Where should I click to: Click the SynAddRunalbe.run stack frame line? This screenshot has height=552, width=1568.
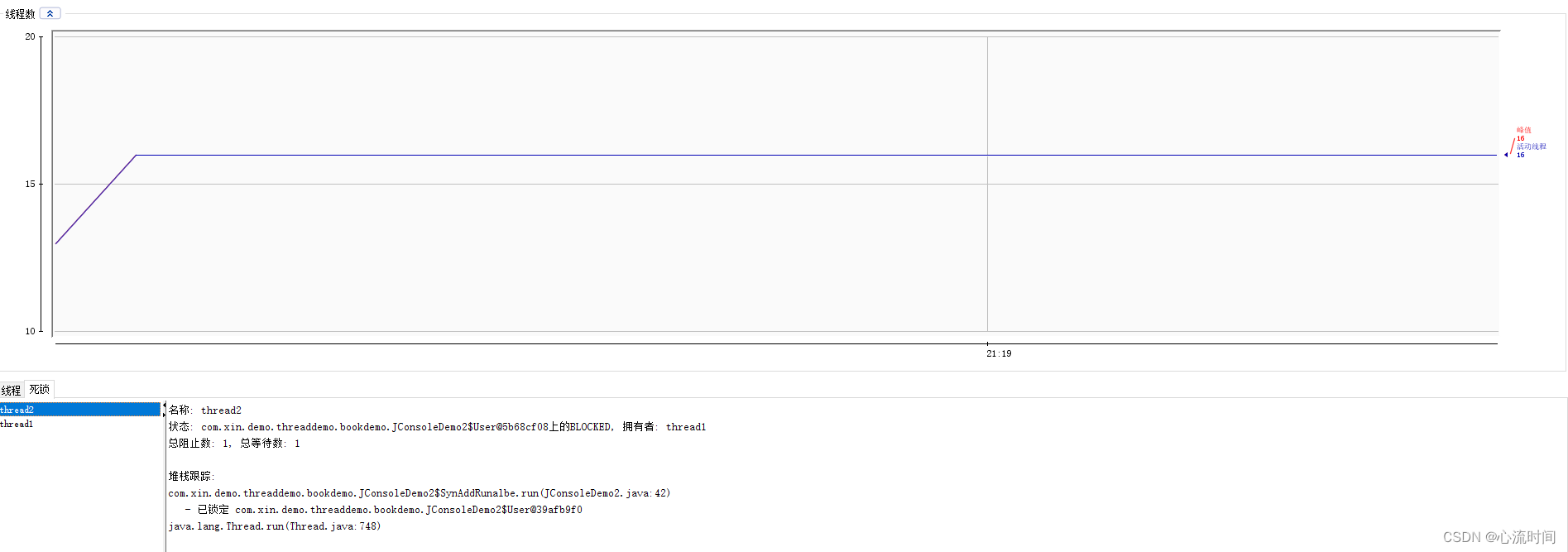point(420,493)
